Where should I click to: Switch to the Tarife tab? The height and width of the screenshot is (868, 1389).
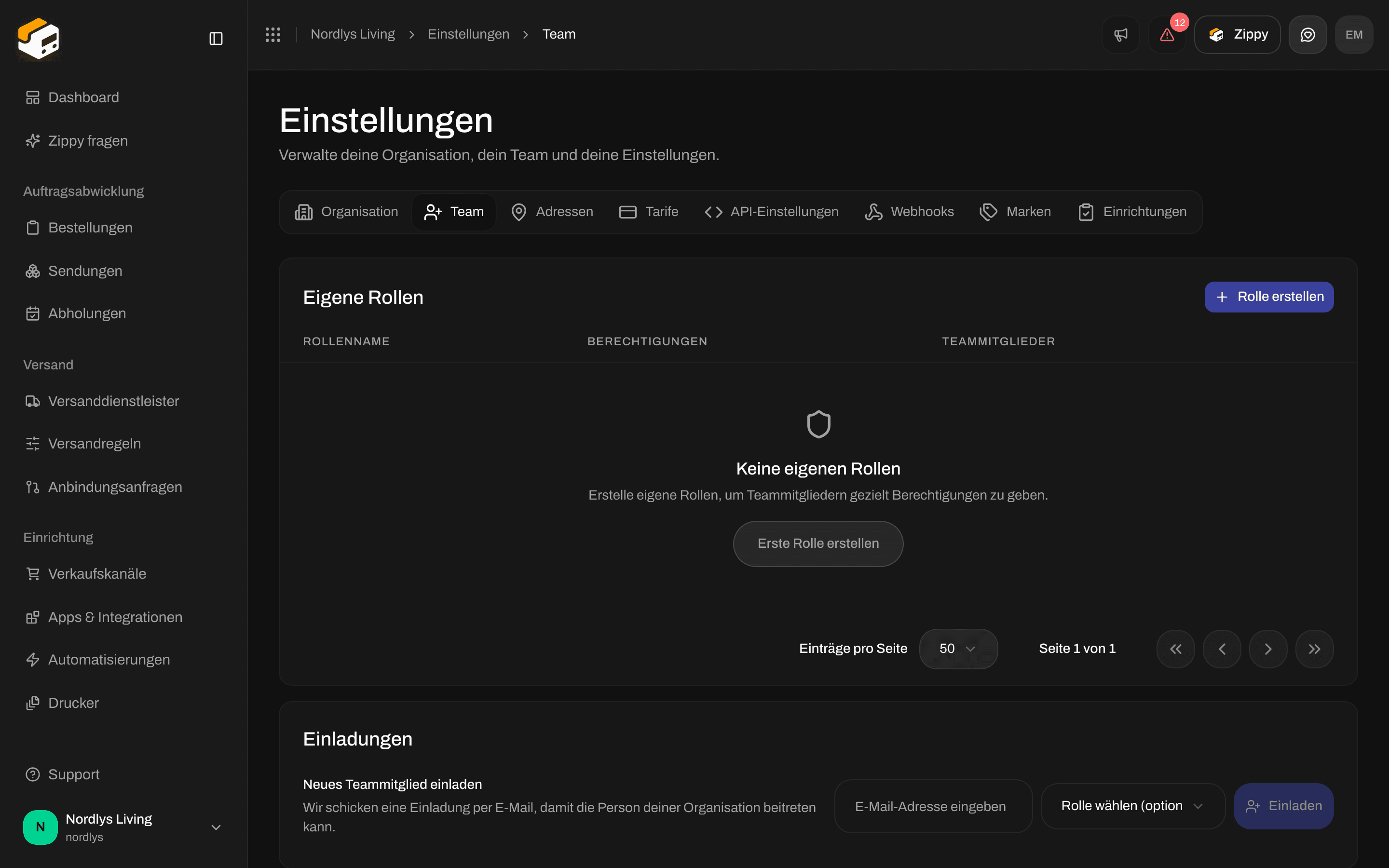tap(649, 212)
